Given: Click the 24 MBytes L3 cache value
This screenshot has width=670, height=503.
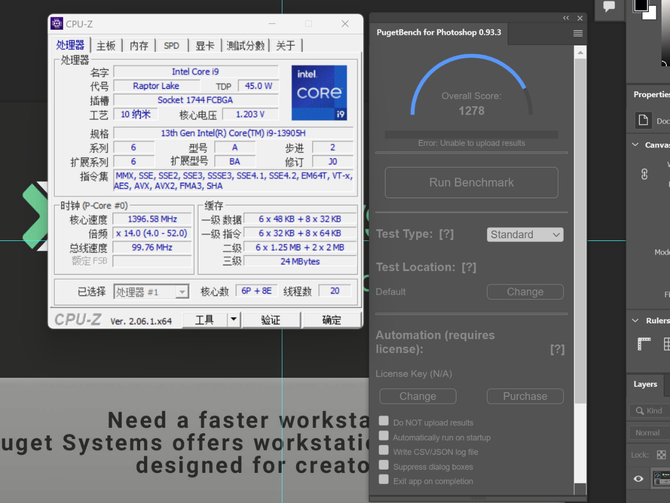Looking at the screenshot, I should tap(300, 262).
